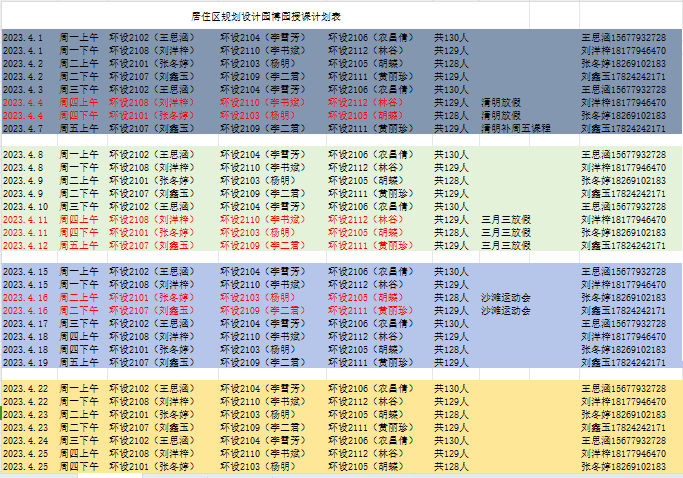The height and width of the screenshot is (478, 683).
Task: Click 环设2102（王思涵） in the 2023.4.17 row
Action: point(150,324)
